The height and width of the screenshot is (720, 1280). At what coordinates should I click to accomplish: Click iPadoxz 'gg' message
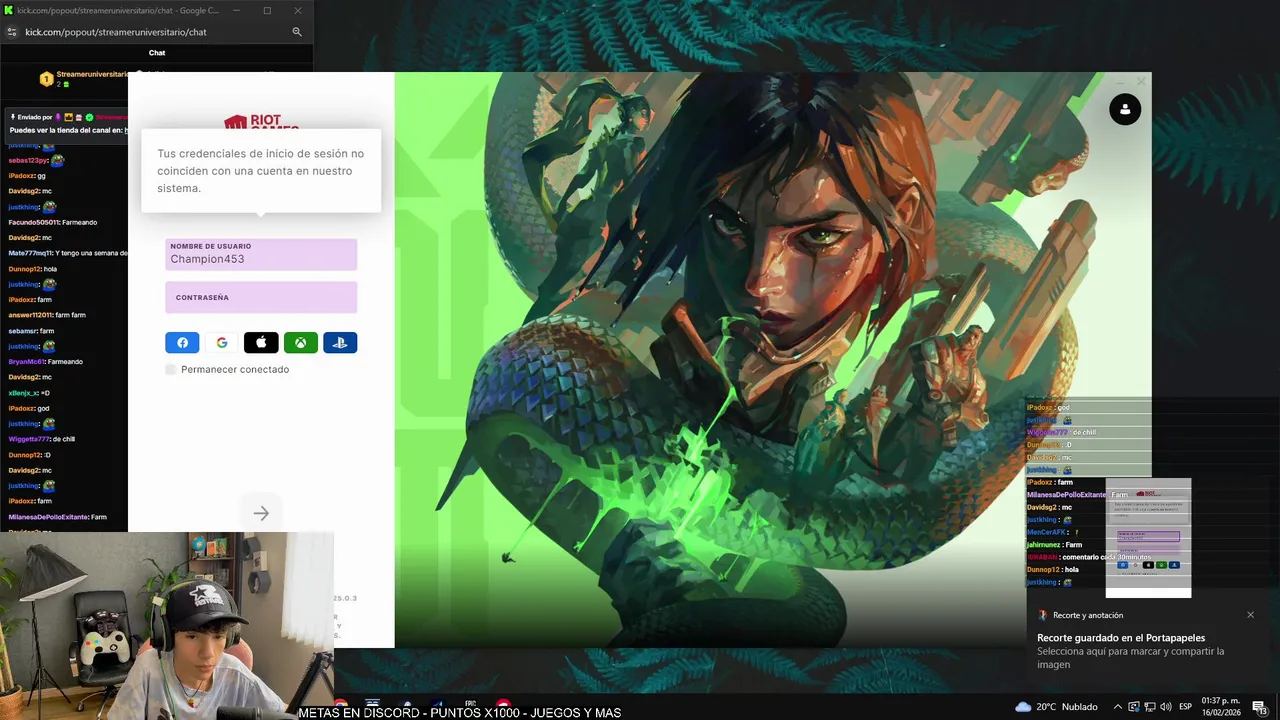(27, 176)
